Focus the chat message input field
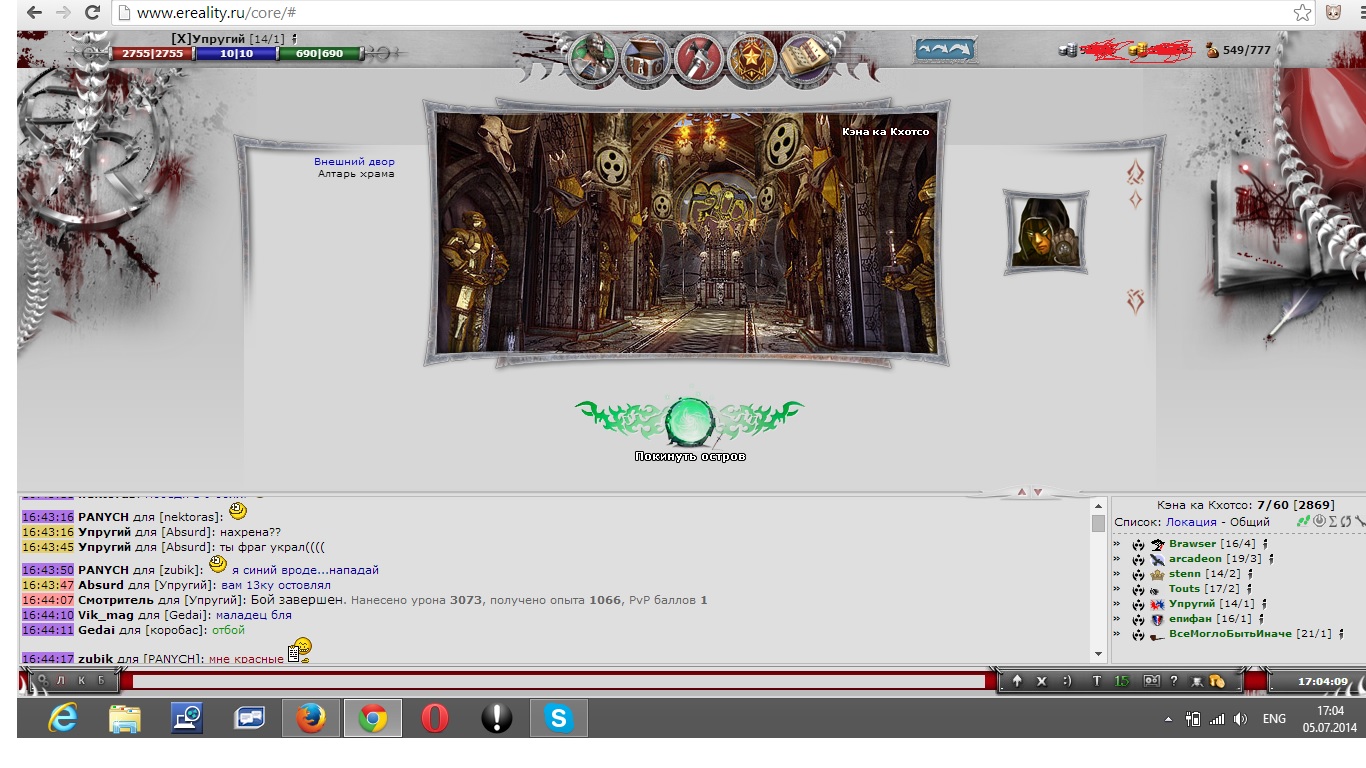Screen dimensions: 1366x768 (559, 681)
